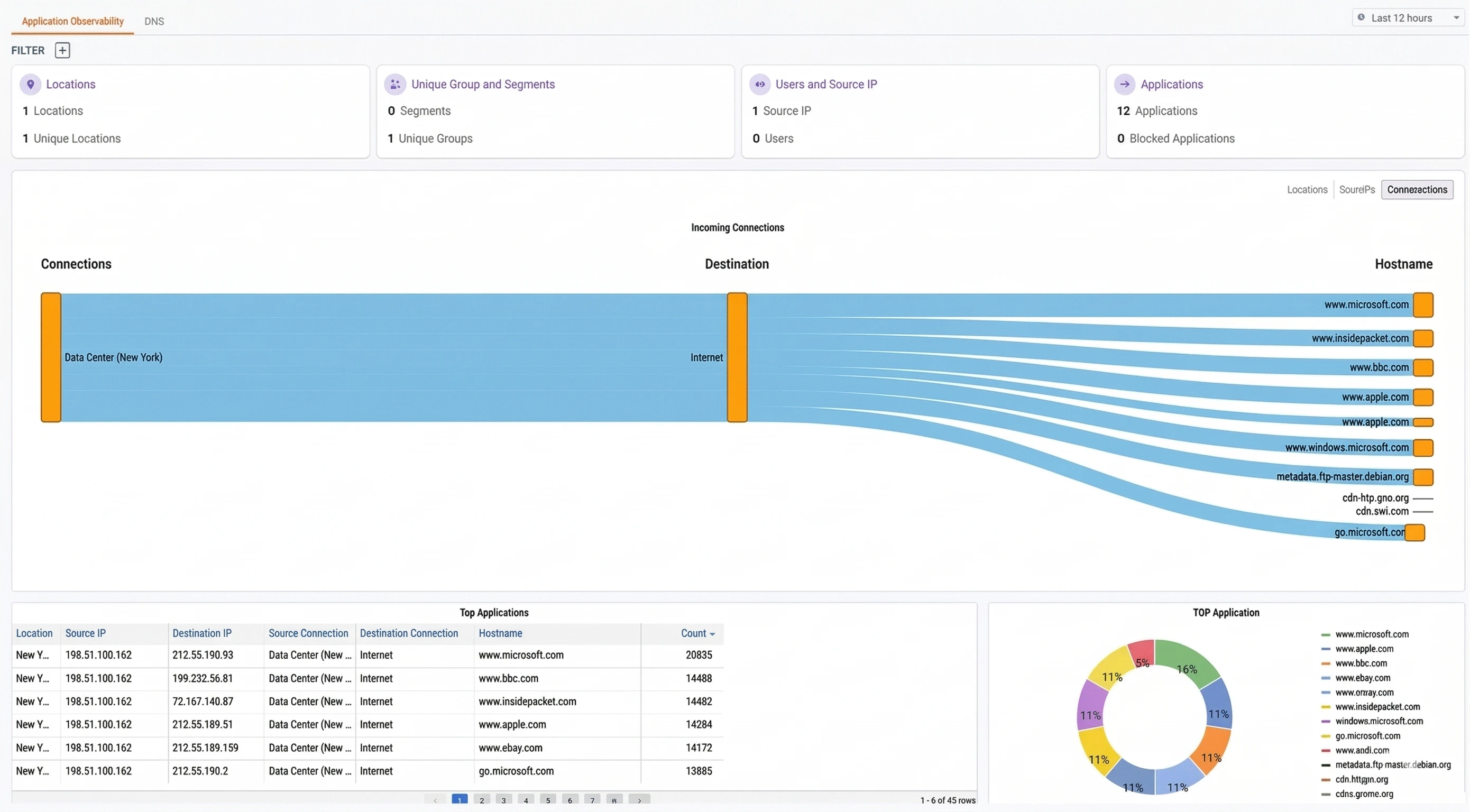Switch the view to SourceIPs
This screenshot has width=1470, height=812.
click(1357, 189)
